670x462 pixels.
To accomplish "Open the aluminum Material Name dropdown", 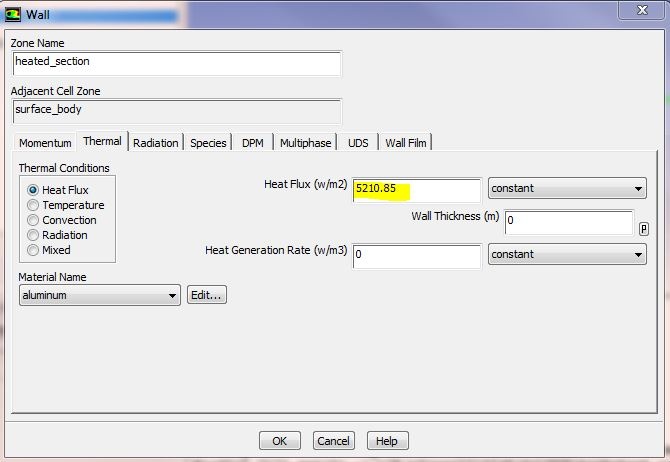I will point(100,295).
